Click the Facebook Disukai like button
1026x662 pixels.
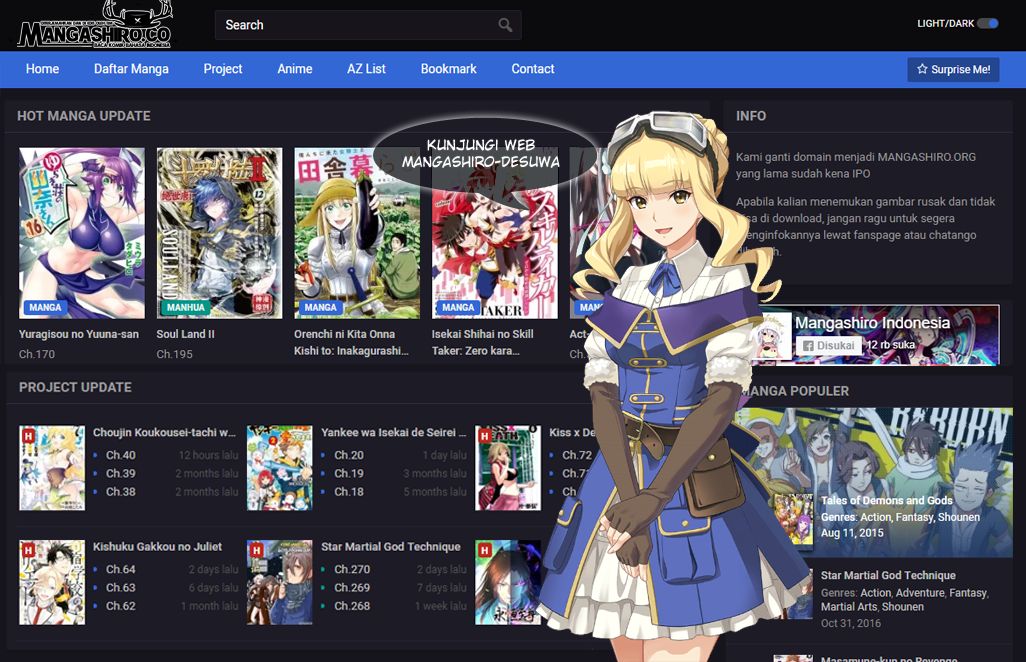pyautogui.click(x=828, y=346)
